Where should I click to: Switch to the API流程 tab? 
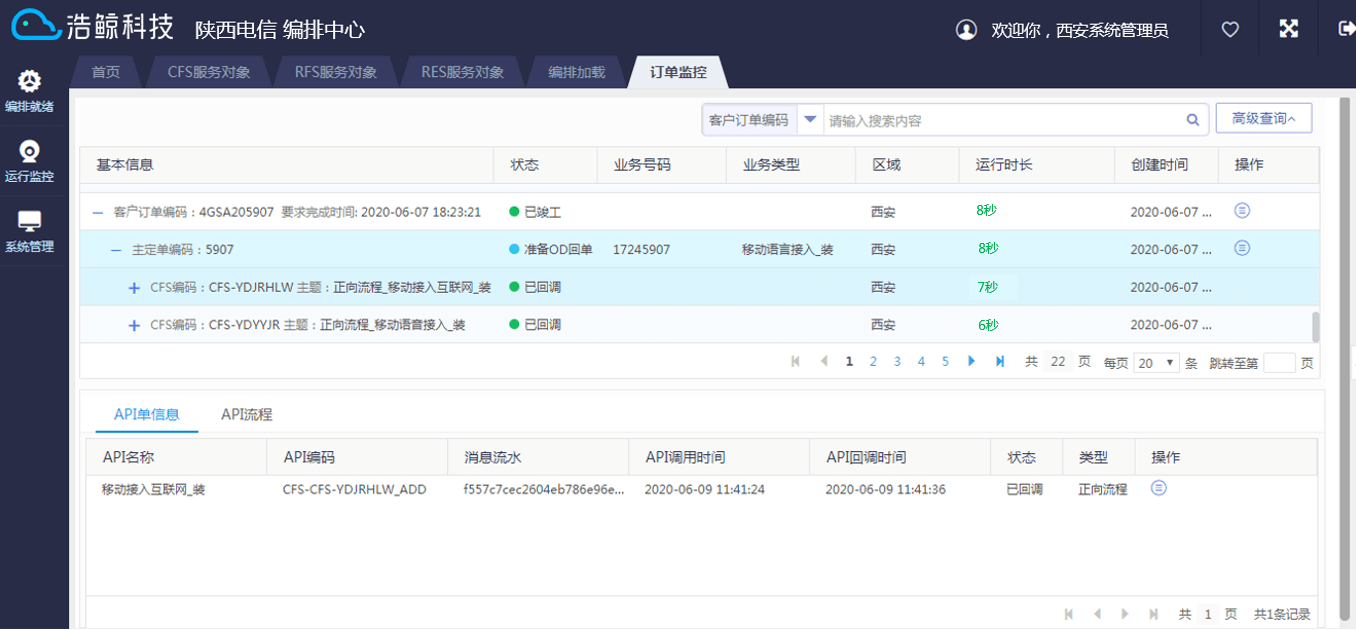pyautogui.click(x=247, y=414)
